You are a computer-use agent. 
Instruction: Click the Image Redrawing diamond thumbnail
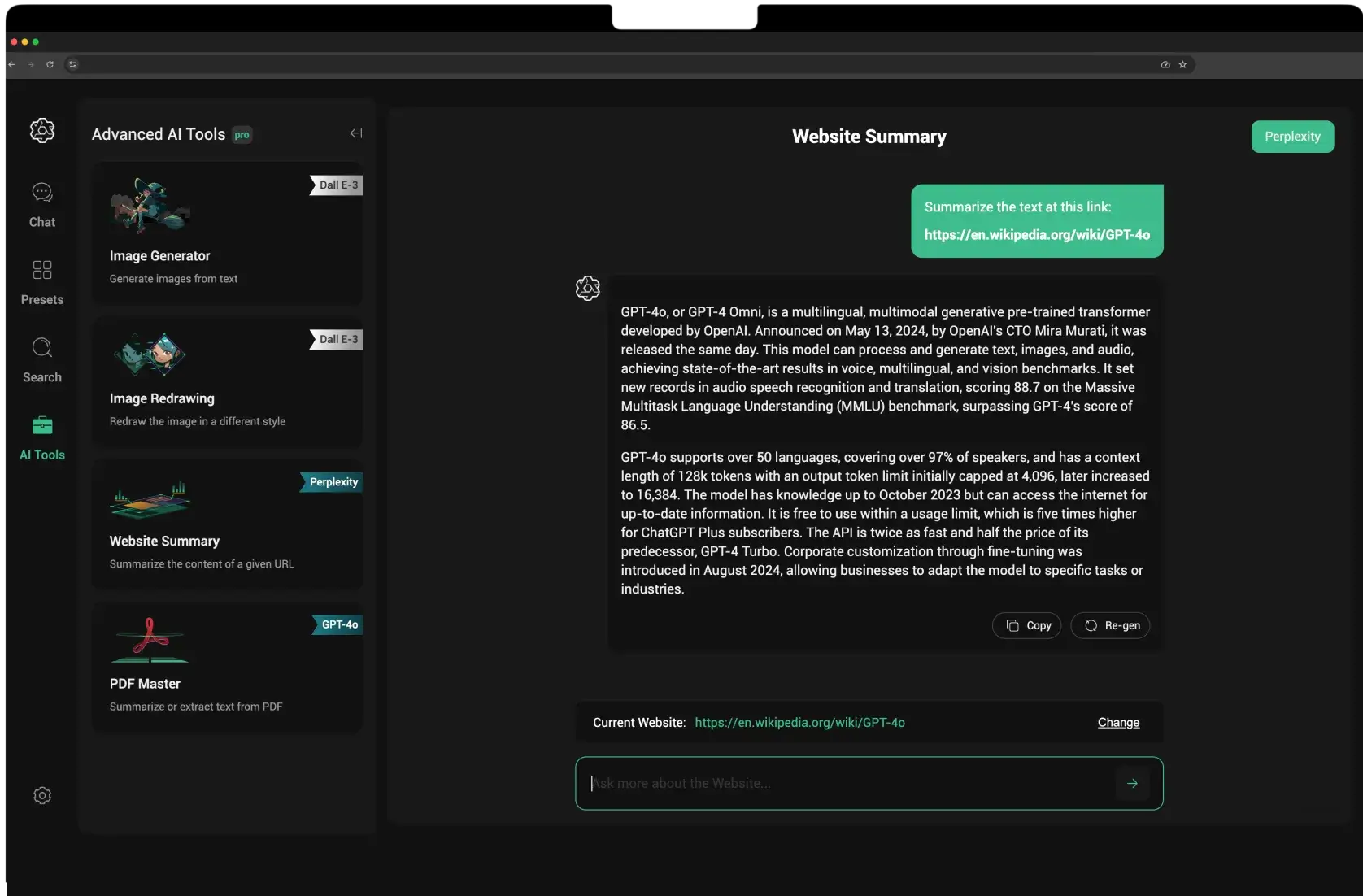point(150,354)
